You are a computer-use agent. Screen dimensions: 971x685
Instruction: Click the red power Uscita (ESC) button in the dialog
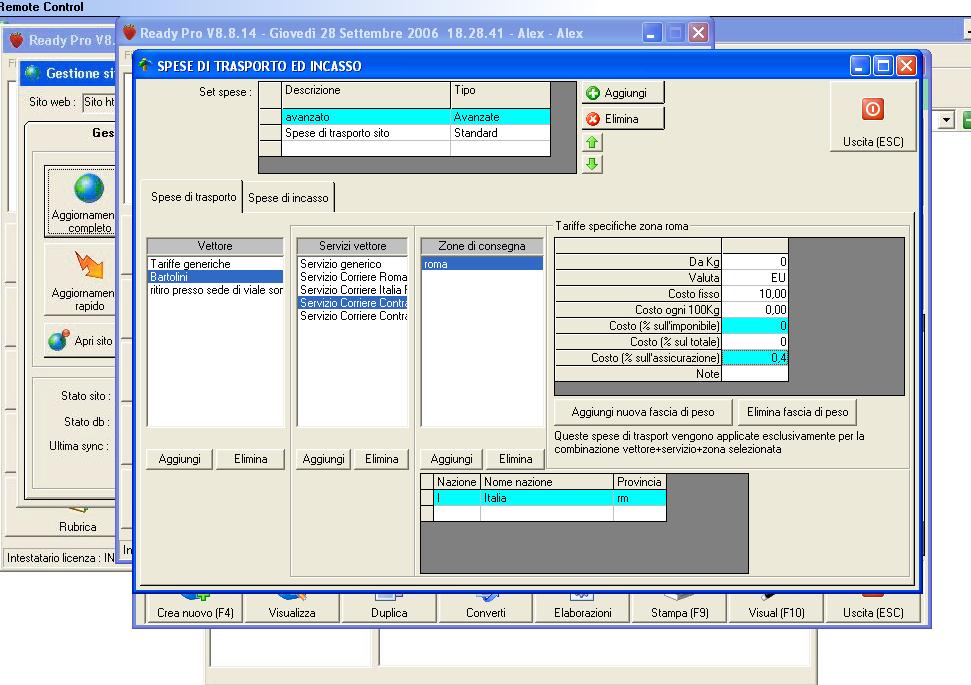pyautogui.click(x=873, y=116)
